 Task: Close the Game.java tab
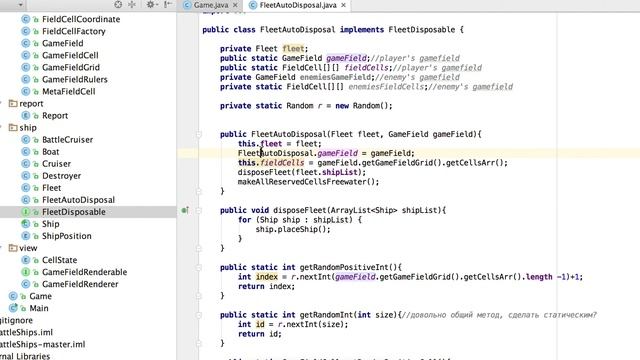235,5
